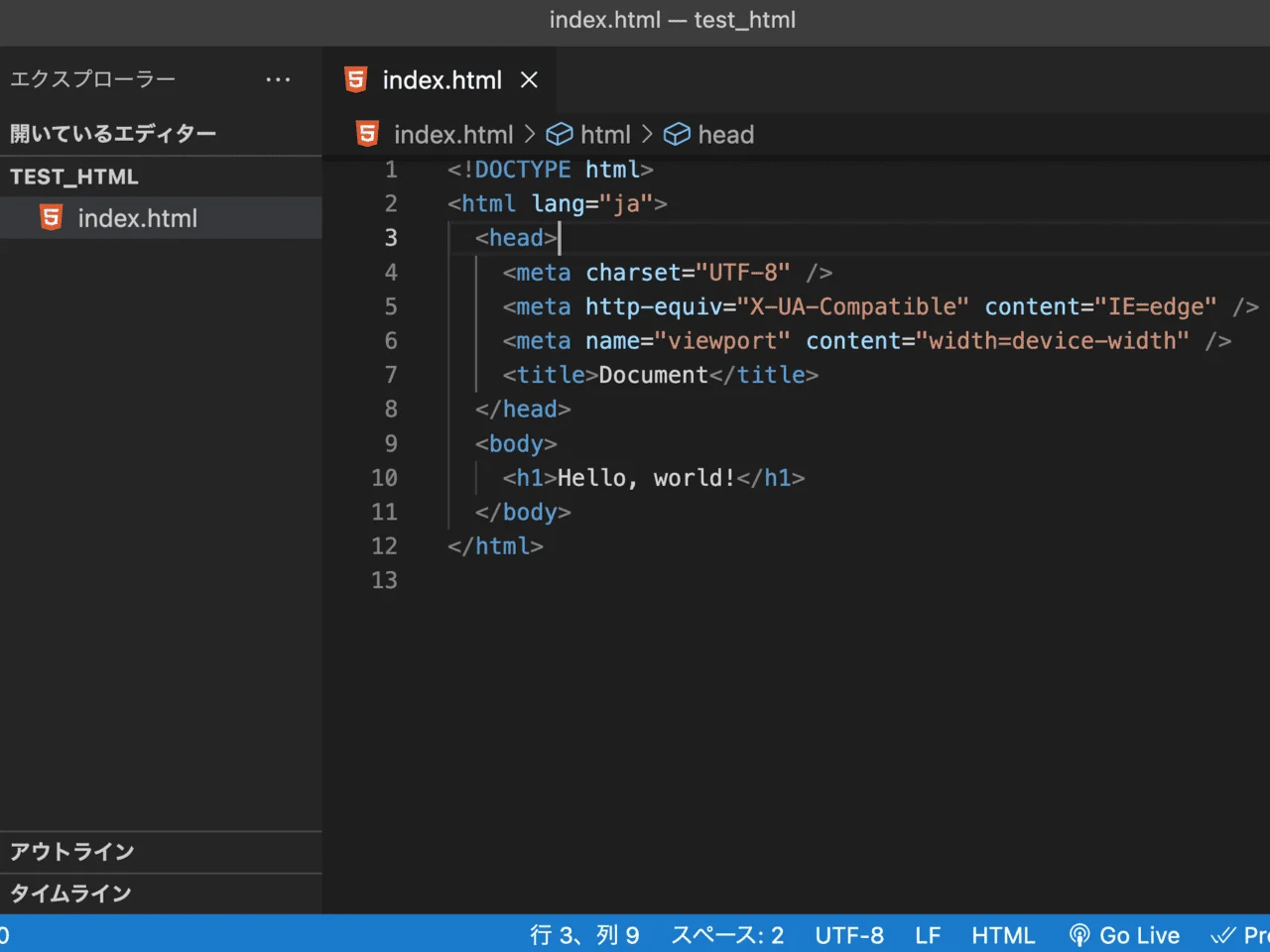Click the Prettier double-check icon in status bar
The width and height of the screenshot is (1270, 952).
point(1223,935)
